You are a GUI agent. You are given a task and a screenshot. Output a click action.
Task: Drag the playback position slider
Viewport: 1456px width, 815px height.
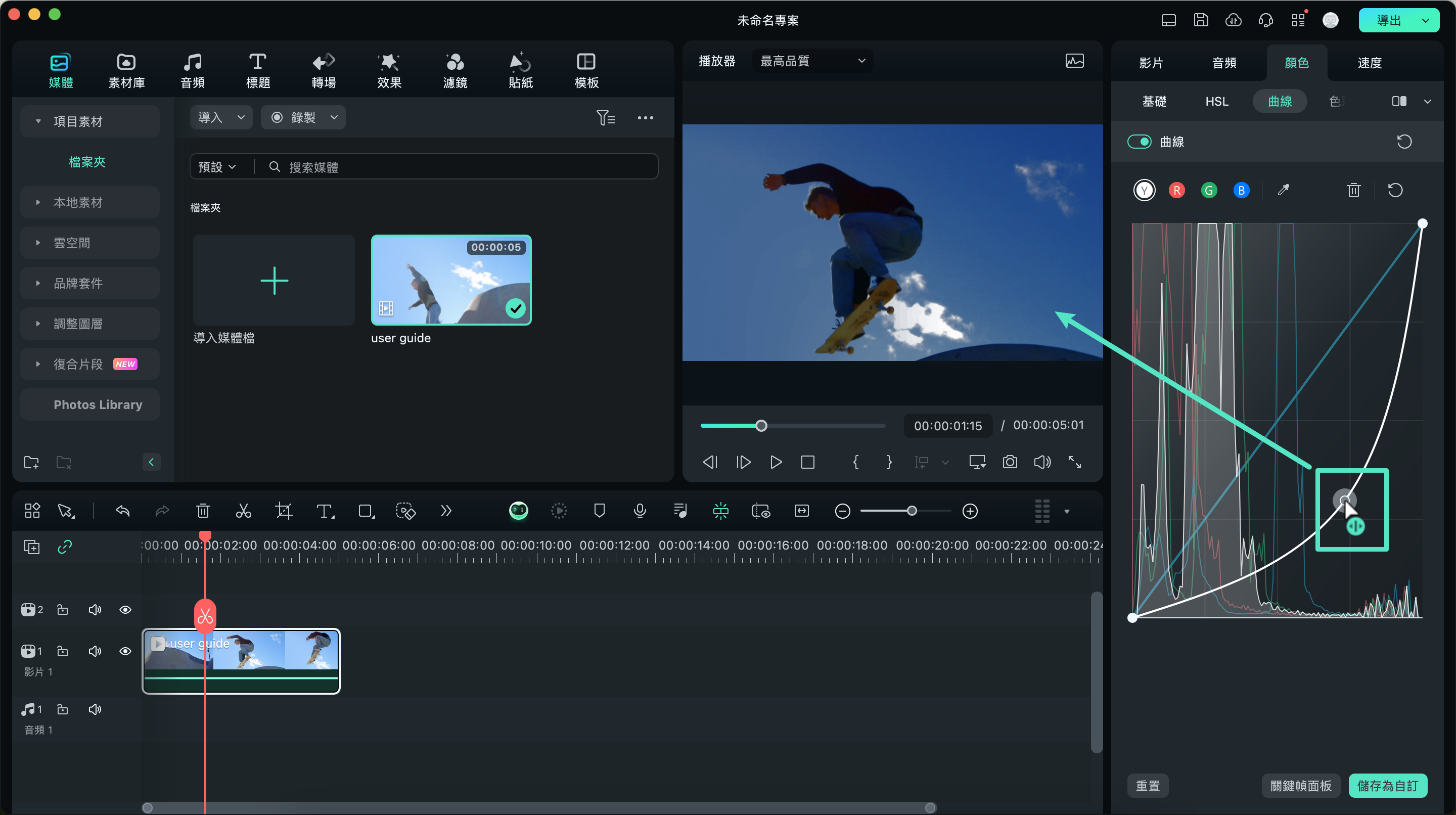pos(761,425)
